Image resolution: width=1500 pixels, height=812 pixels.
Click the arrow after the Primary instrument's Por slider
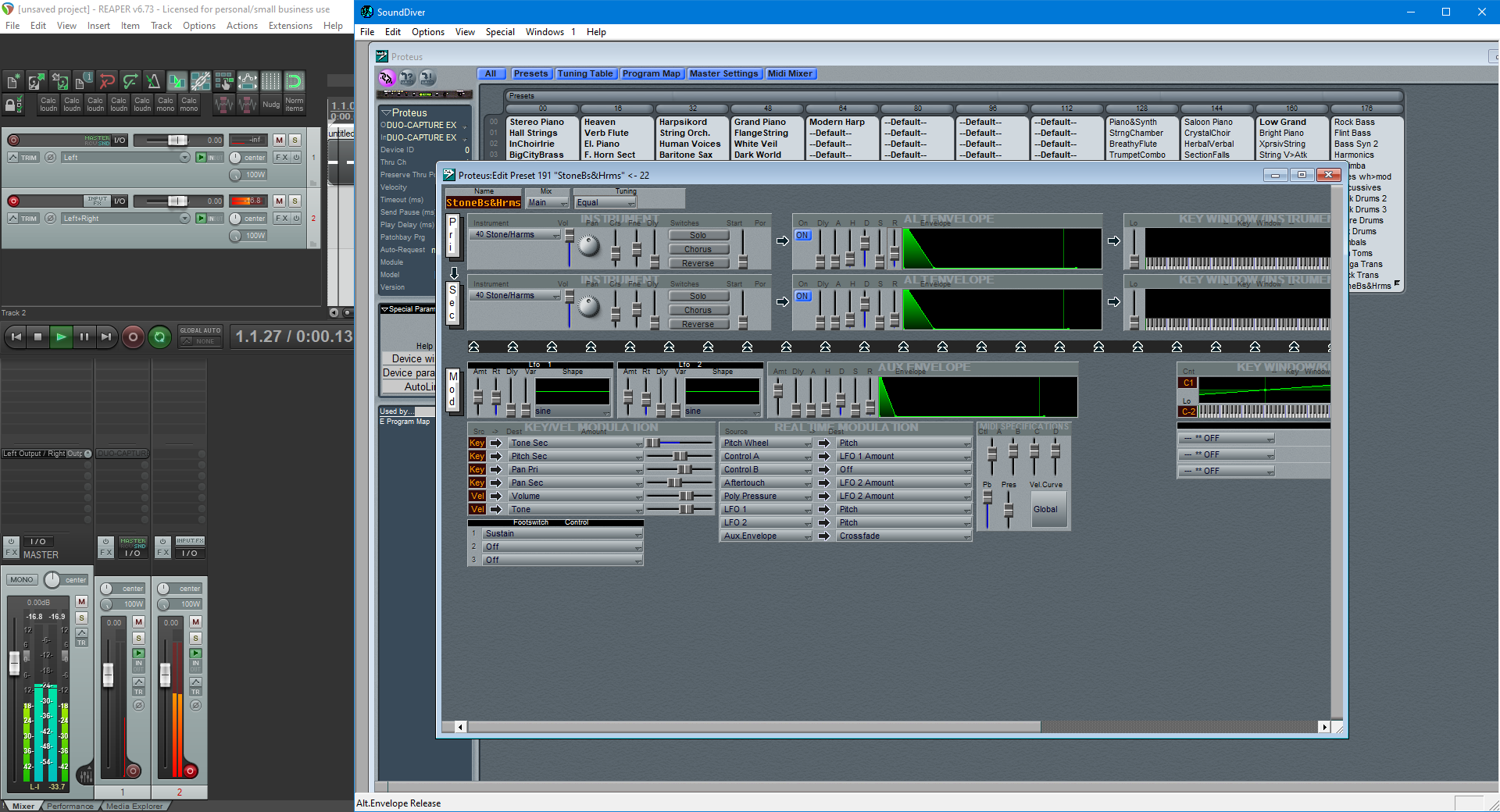click(x=783, y=240)
